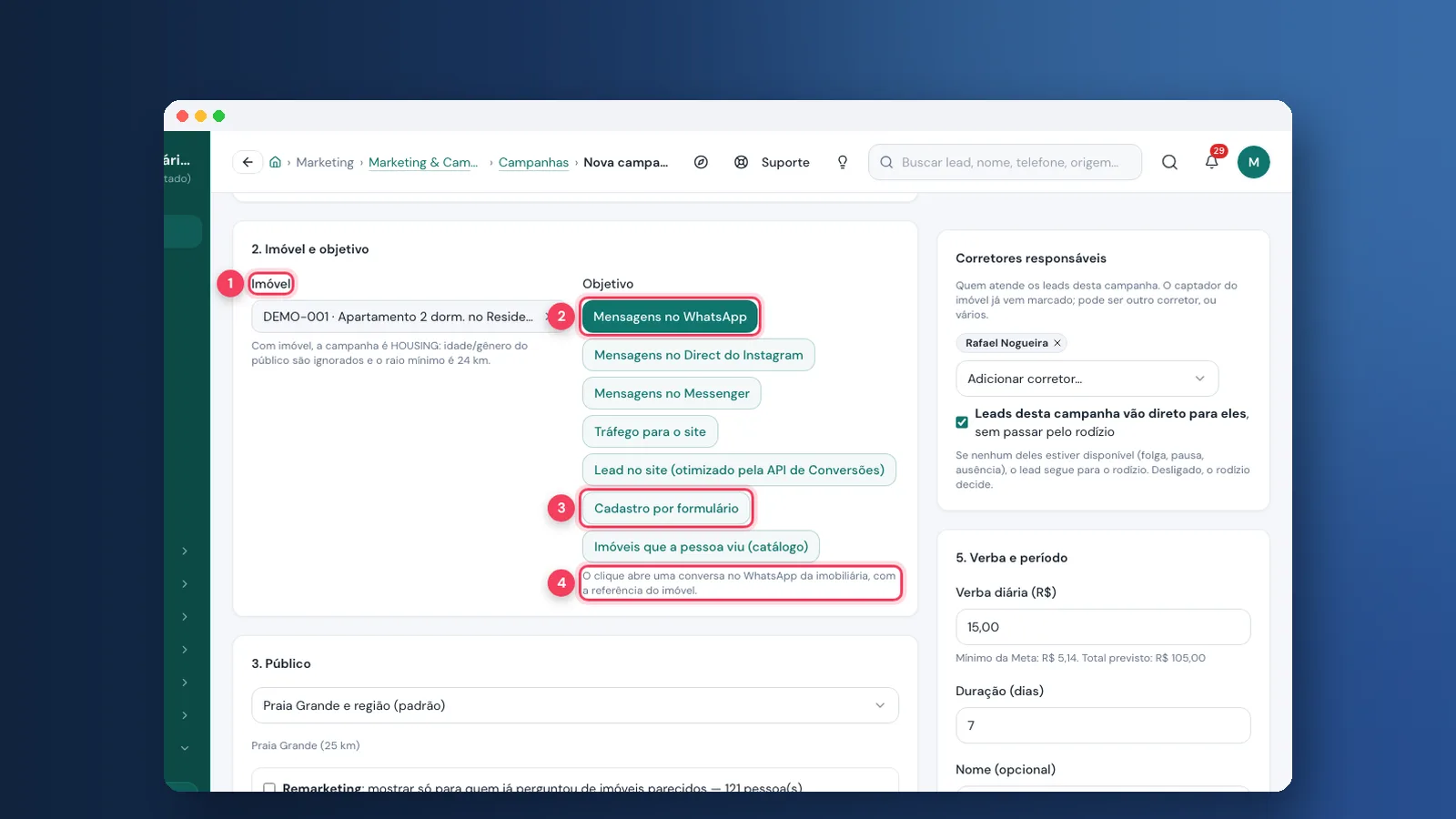The height and width of the screenshot is (819, 1456).
Task: Go to Campanhas breadcrumb link
Action: click(533, 162)
